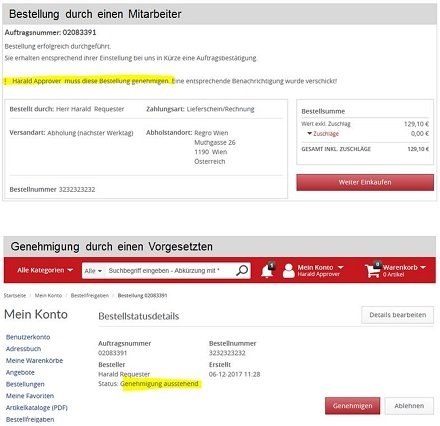Click the user account avatar icon
This screenshot has width=440, height=426.
coord(289,271)
